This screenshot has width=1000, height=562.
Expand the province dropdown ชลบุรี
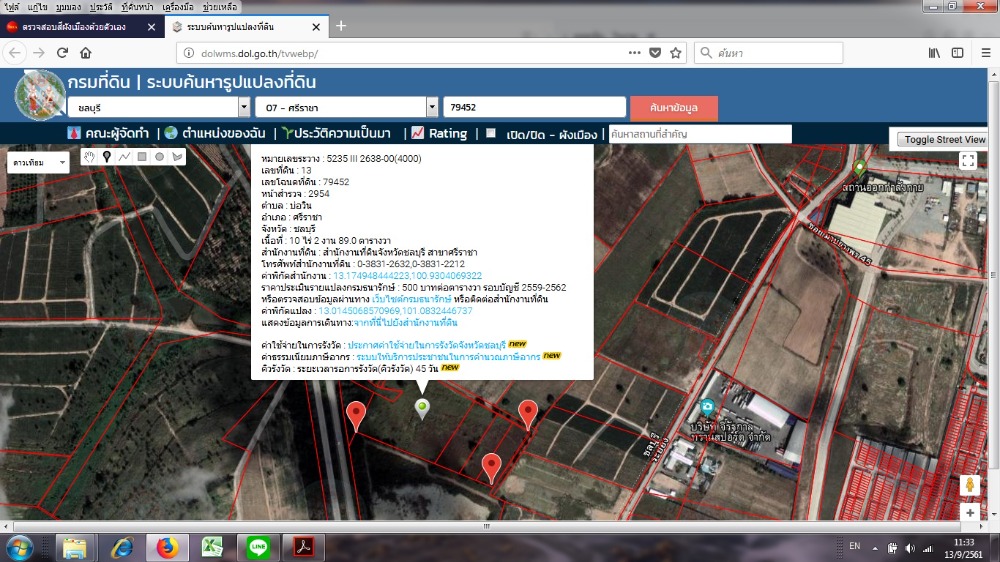[244, 107]
